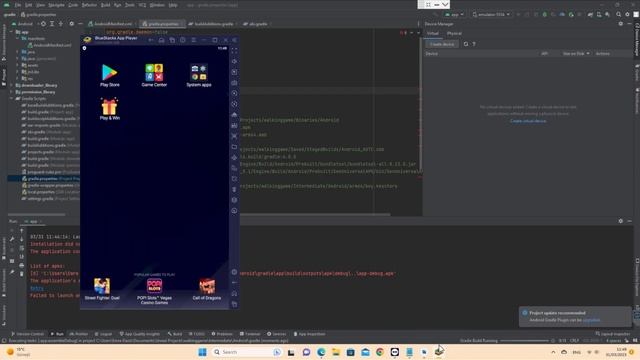Click Select Opened File target icon

click(43, 24)
